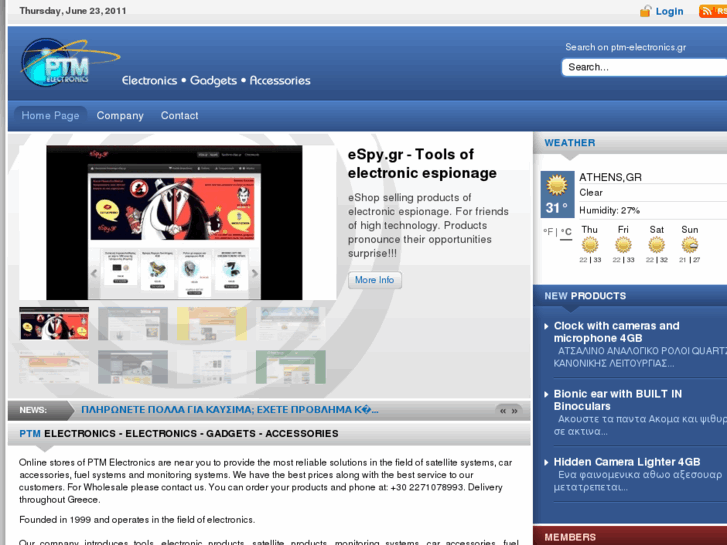Click the arrow bullet beside Bionic ear
727x545 pixels.
click(547, 395)
